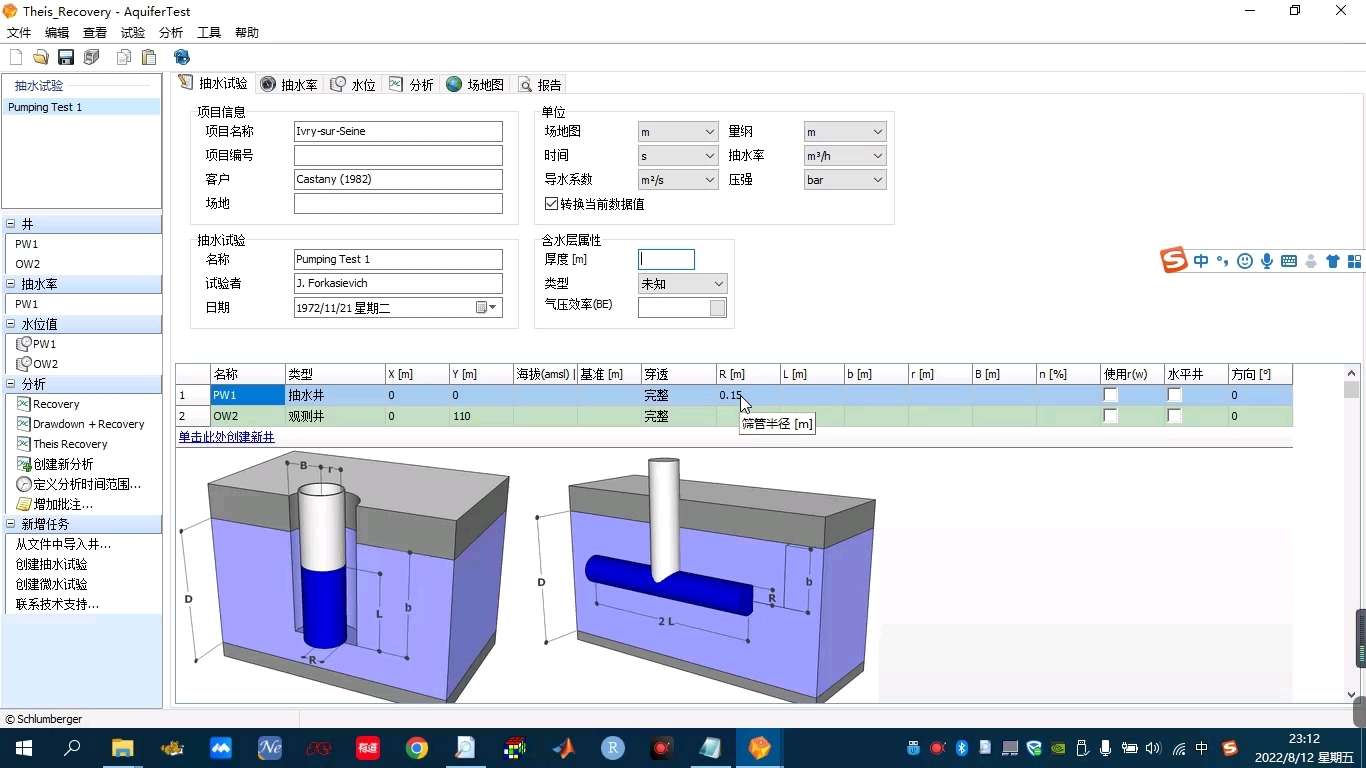This screenshot has width=1366, height=768.
Task: Open the 试验 menu
Action: point(133,33)
